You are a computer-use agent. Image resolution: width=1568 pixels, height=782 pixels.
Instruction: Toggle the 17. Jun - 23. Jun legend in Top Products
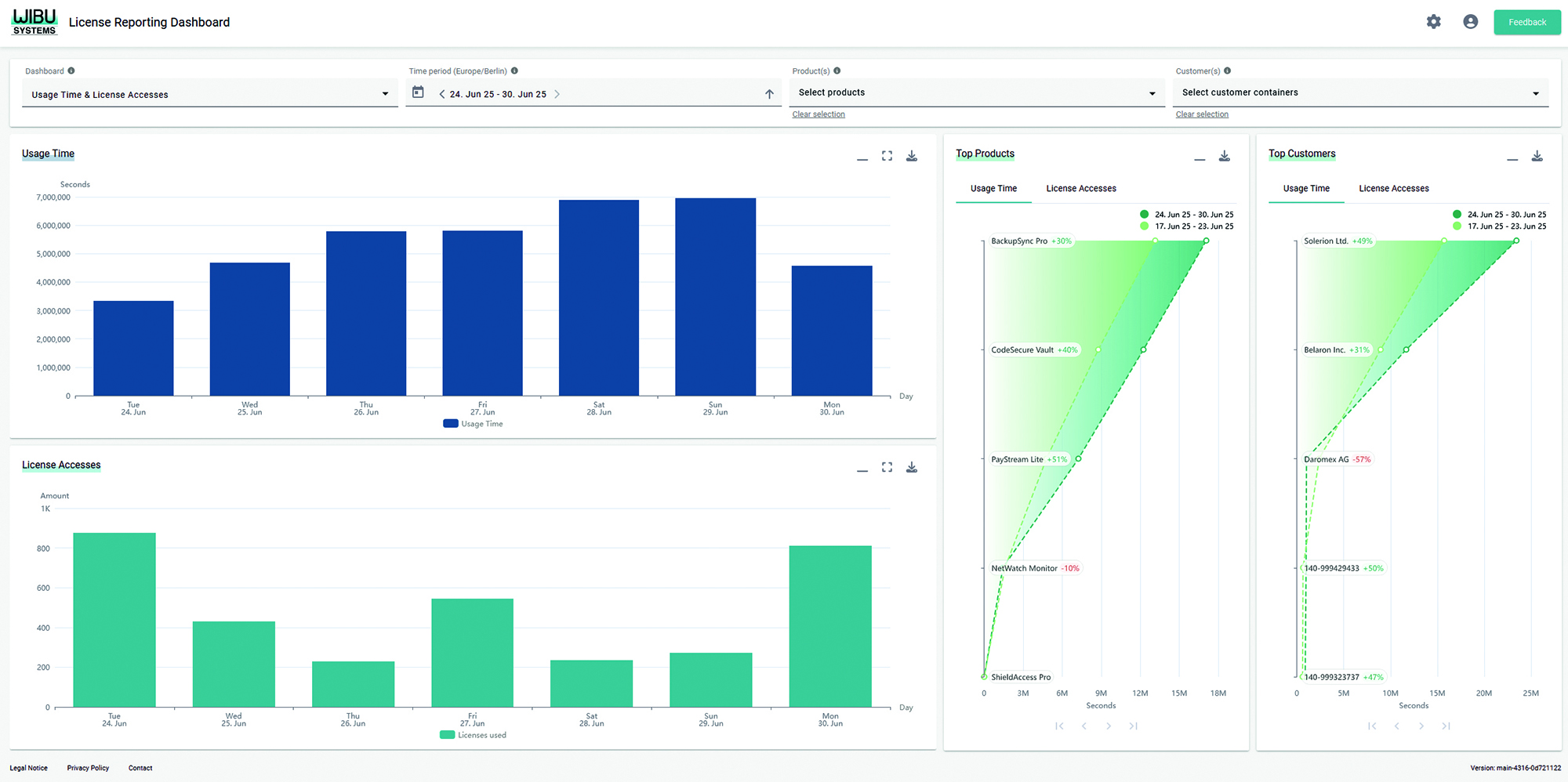[x=1191, y=226]
